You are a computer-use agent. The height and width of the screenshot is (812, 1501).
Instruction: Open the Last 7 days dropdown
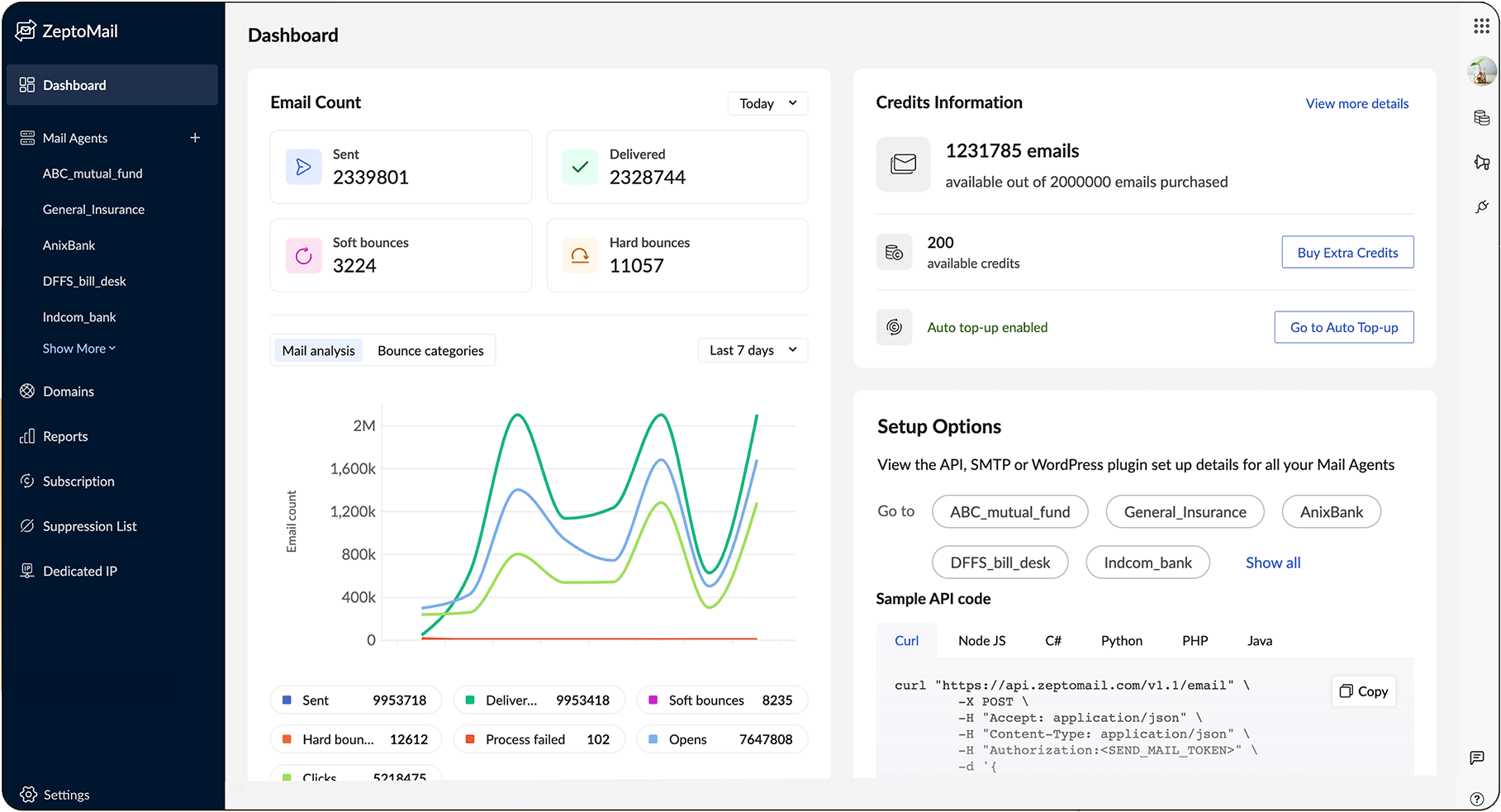coord(753,350)
